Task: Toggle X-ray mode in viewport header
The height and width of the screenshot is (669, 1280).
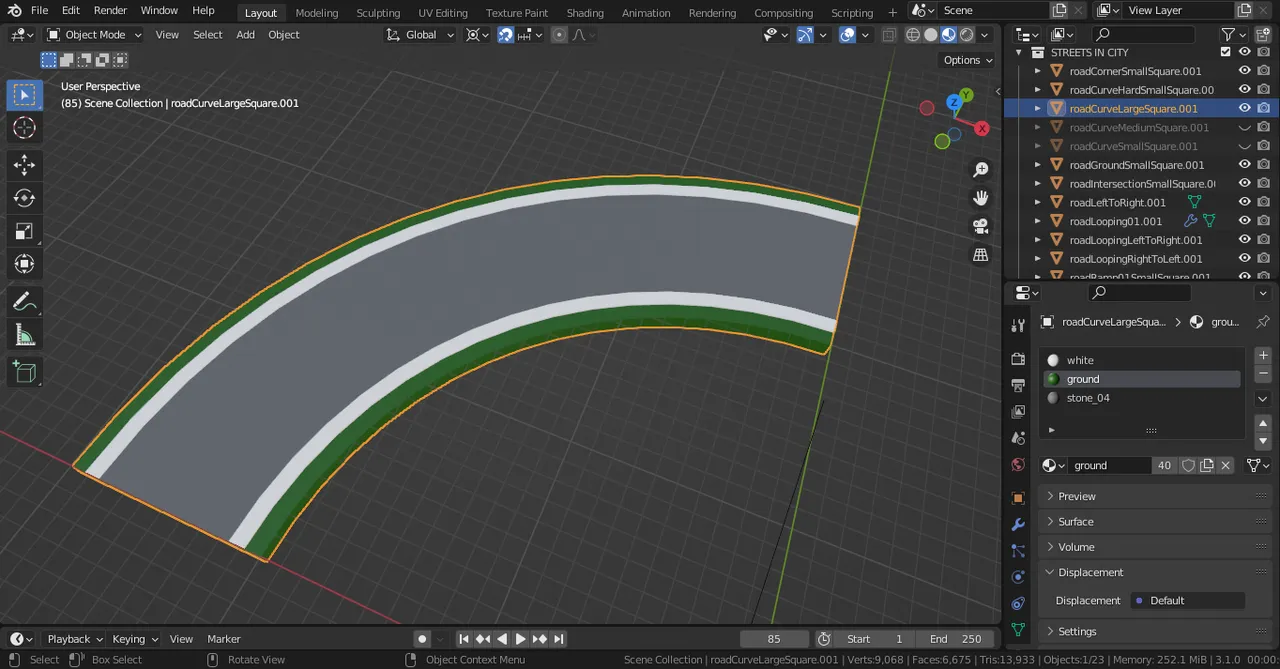Action: pos(888,35)
